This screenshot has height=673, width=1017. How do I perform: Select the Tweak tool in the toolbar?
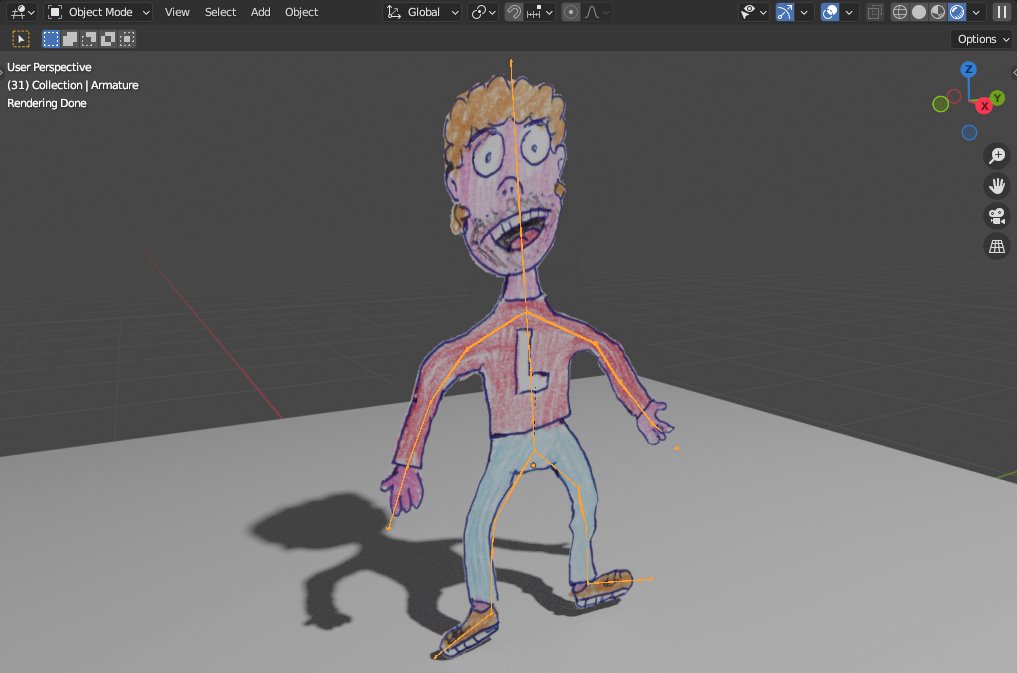[x=20, y=38]
